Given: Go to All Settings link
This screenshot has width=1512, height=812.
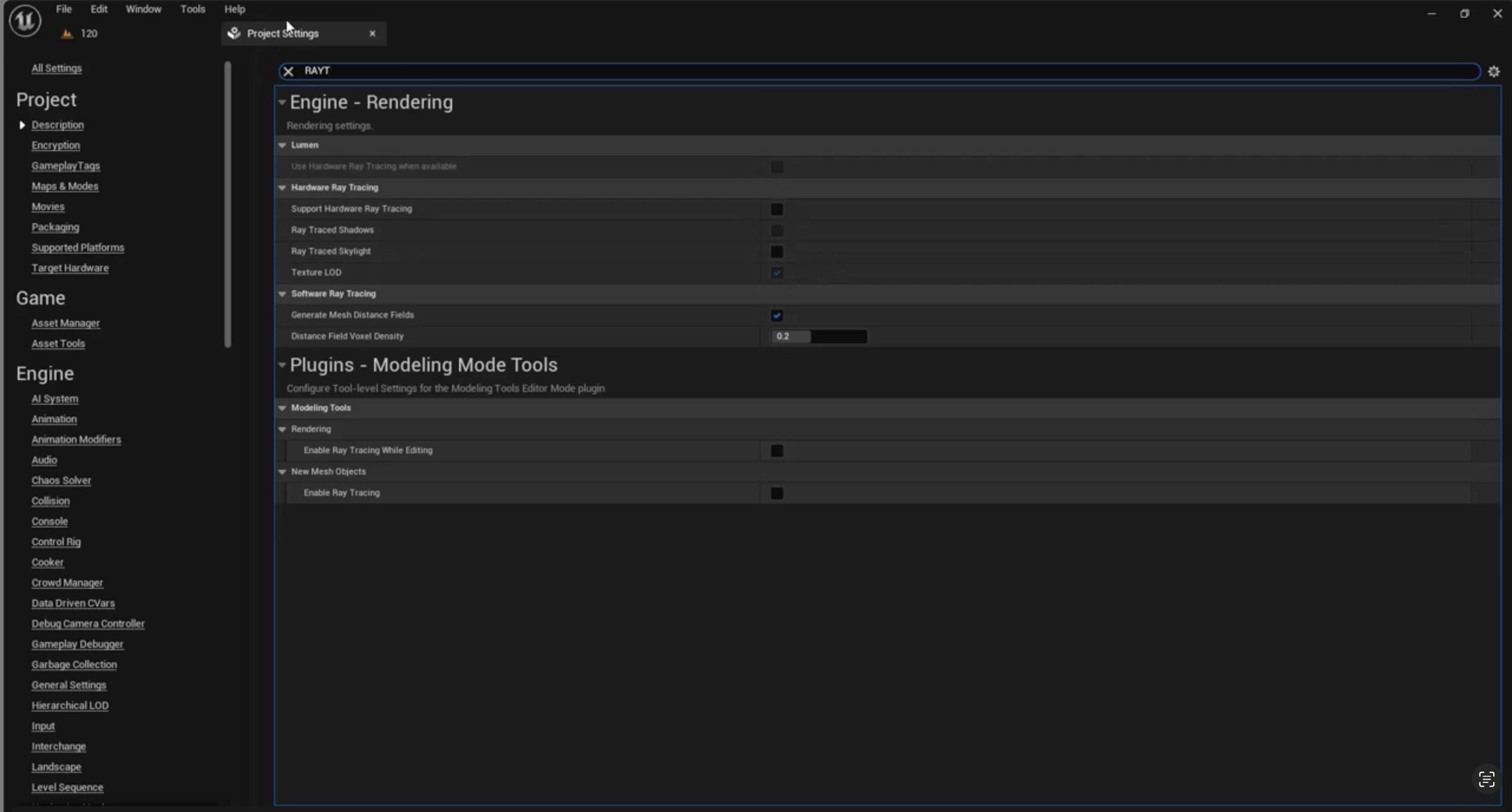Looking at the screenshot, I should 57,68.
